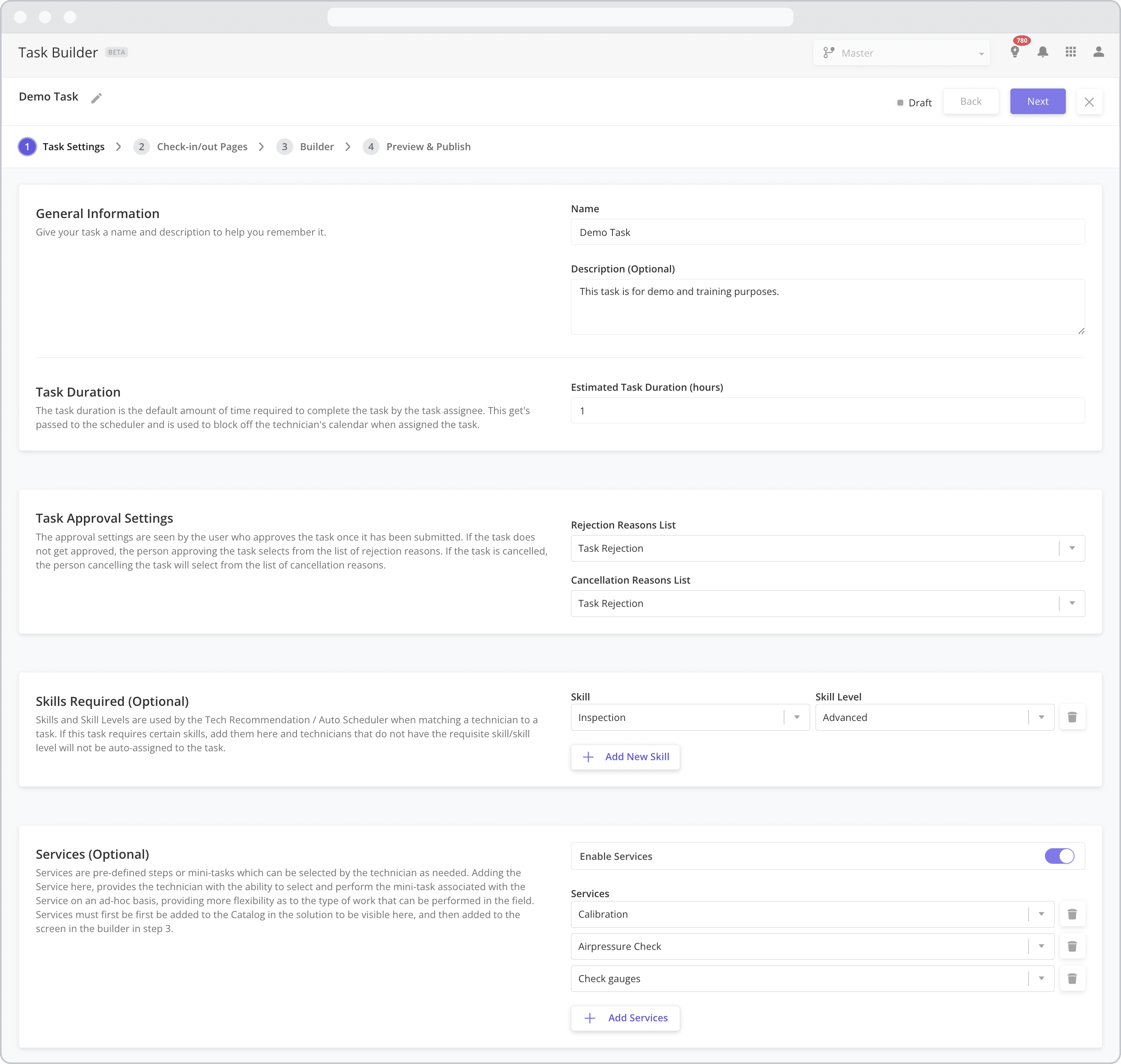Delete the Inspection skill row
Viewport: 1121px width, 1064px height.
pyautogui.click(x=1072, y=717)
